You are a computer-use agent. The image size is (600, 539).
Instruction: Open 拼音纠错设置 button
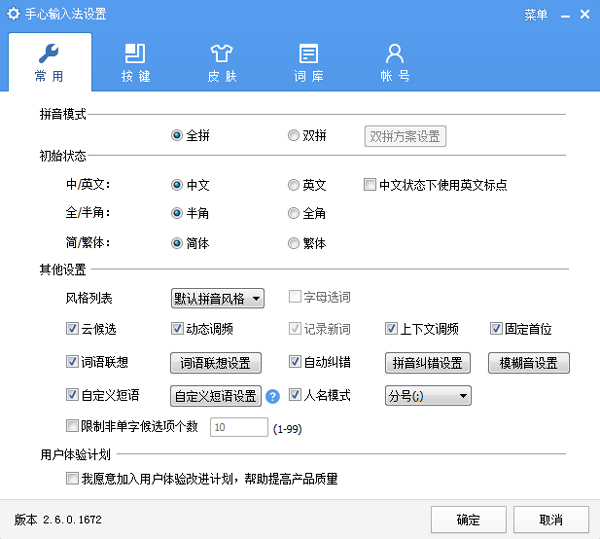[x=428, y=363]
